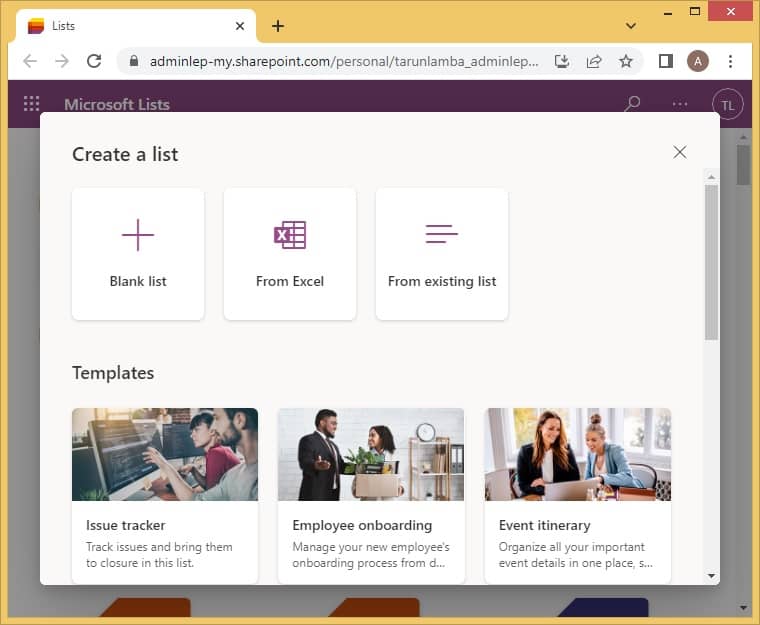Open the Chrome profile avatar A

[x=697, y=61]
